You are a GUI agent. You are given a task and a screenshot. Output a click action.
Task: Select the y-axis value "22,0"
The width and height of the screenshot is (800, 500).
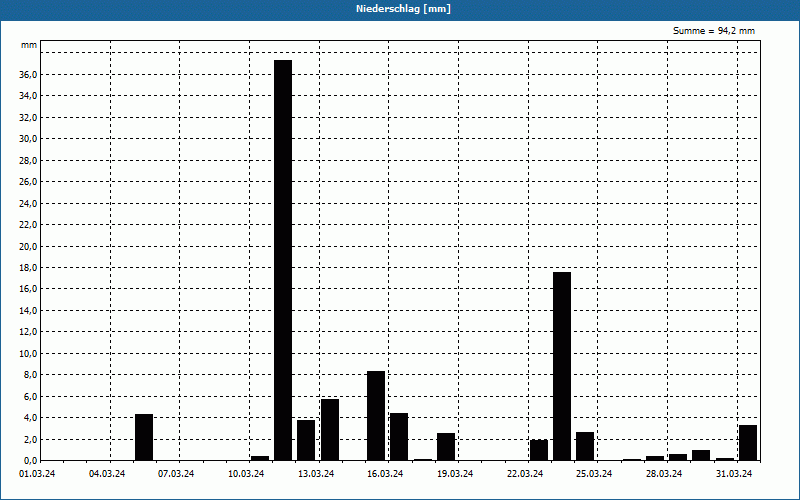click(28, 225)
